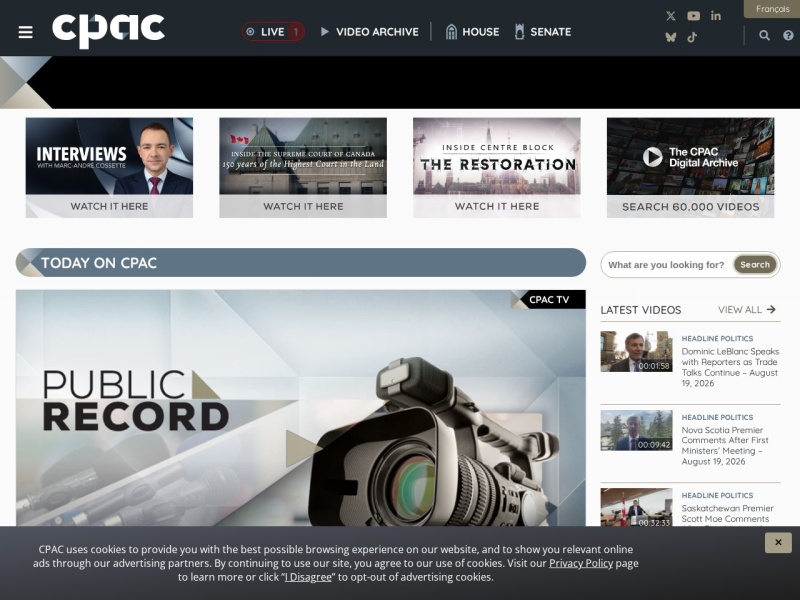
Task: Open the Privacy Policy link
Action: (581, 563)
